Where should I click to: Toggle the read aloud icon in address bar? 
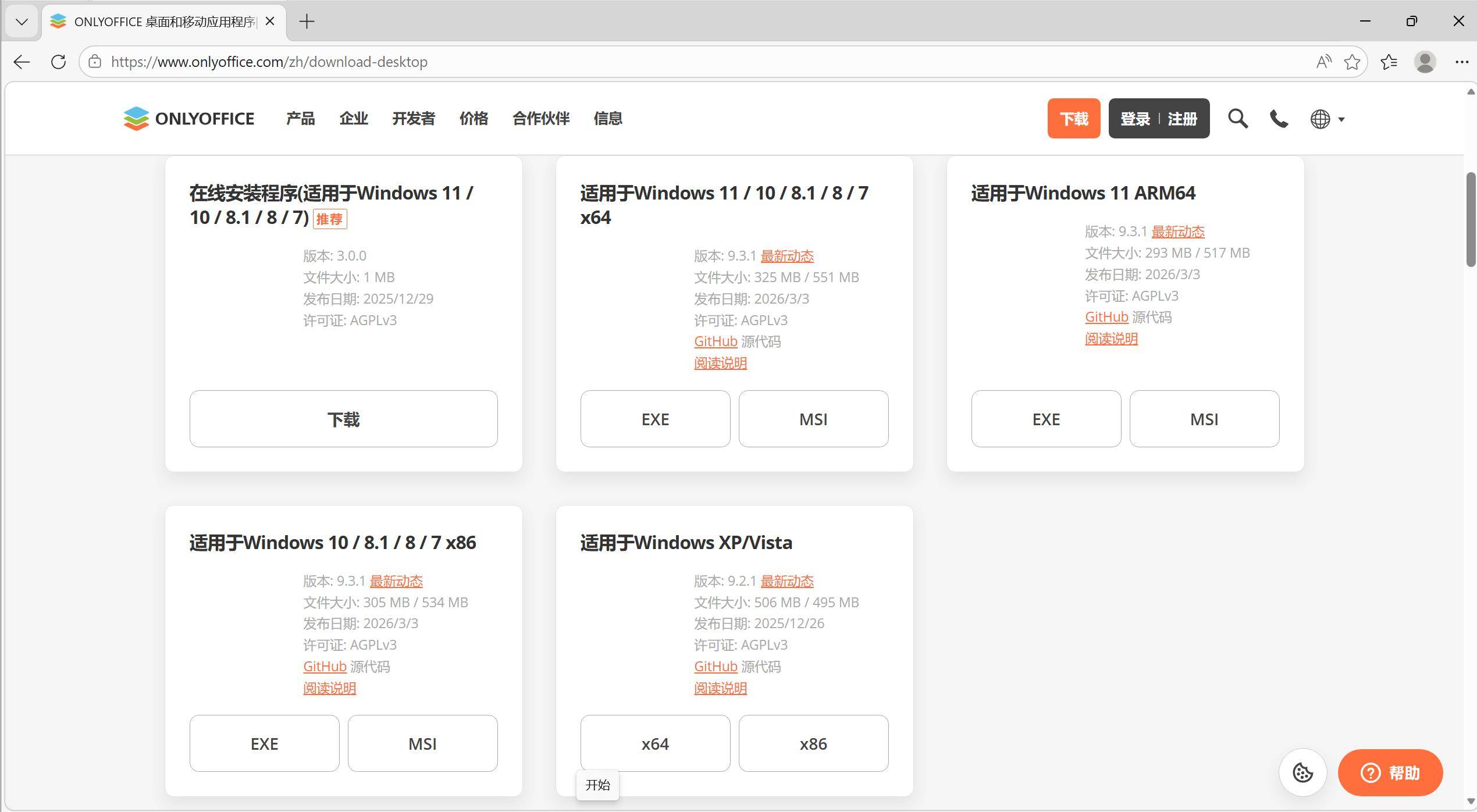click(x=1323, y=62)
